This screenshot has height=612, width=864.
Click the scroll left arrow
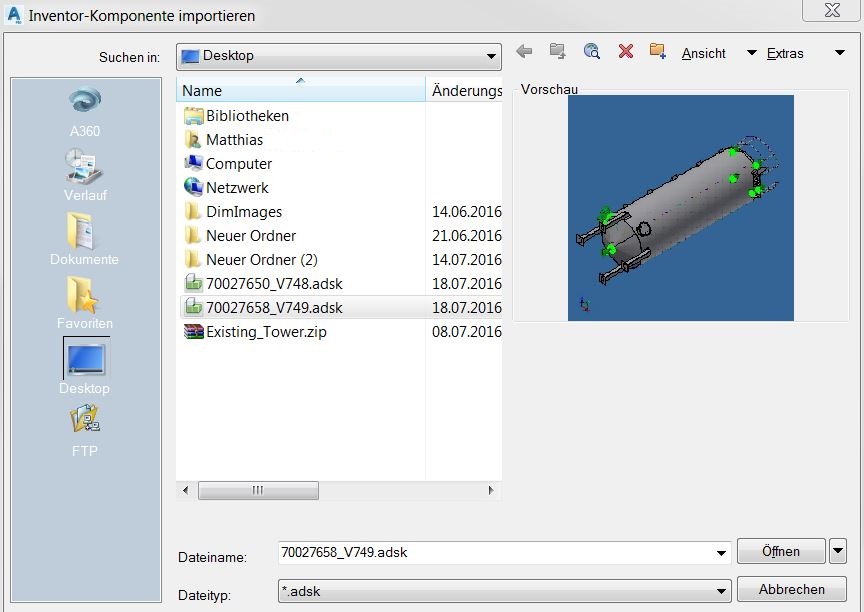pos(186,490)
